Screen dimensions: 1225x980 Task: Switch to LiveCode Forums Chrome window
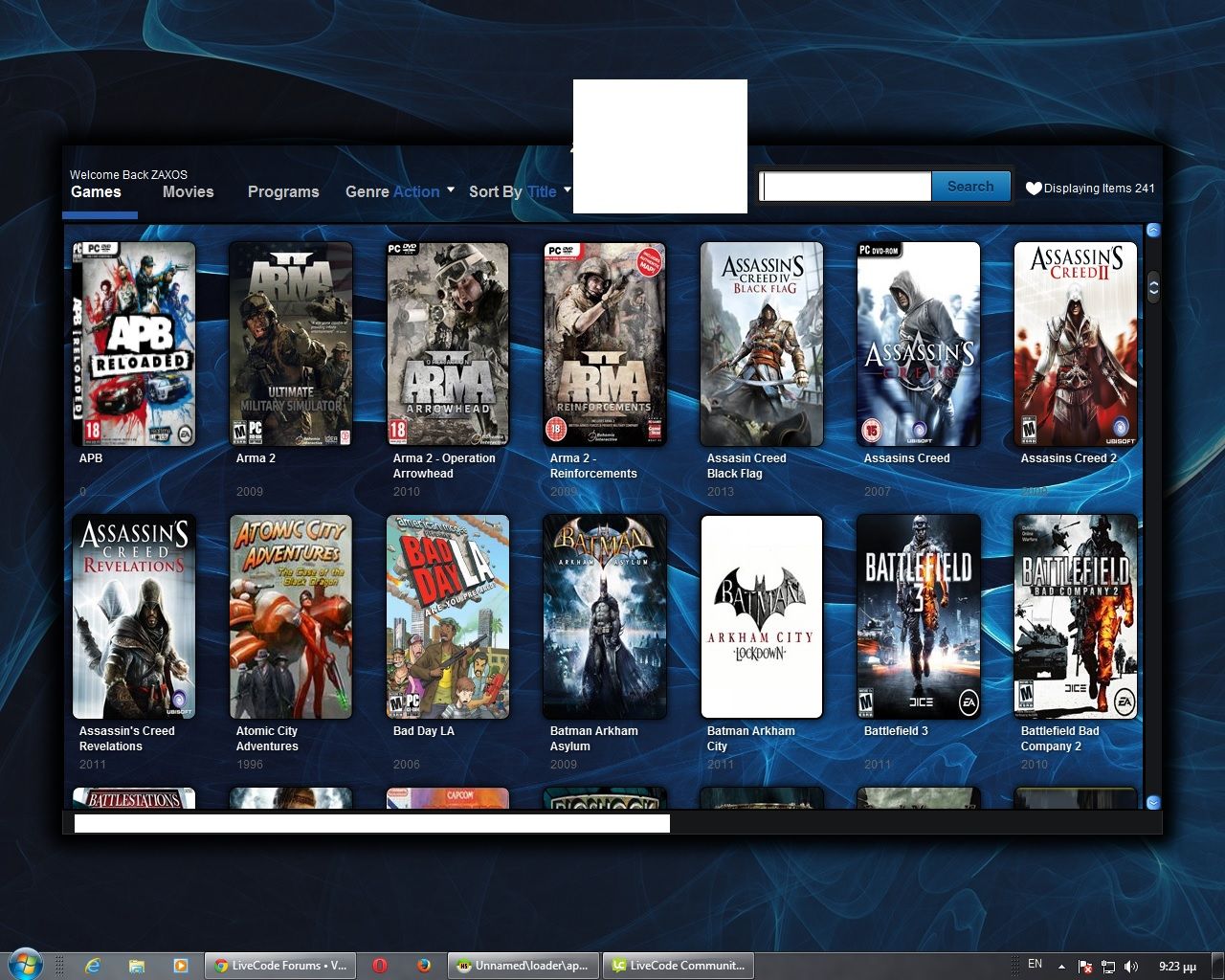(x=279, y=966)
